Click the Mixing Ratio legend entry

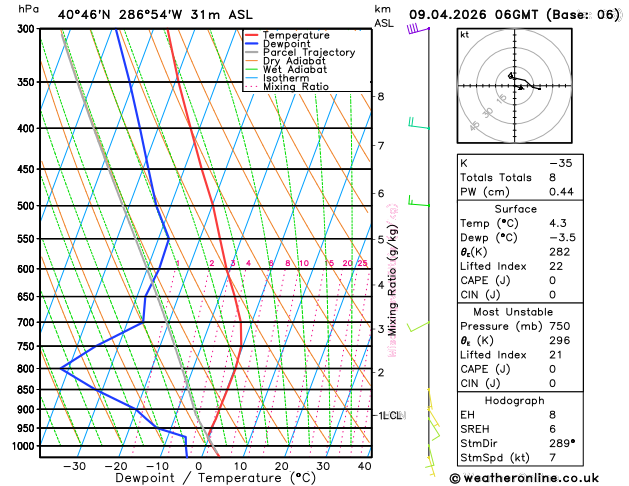(x=287, y=87)
